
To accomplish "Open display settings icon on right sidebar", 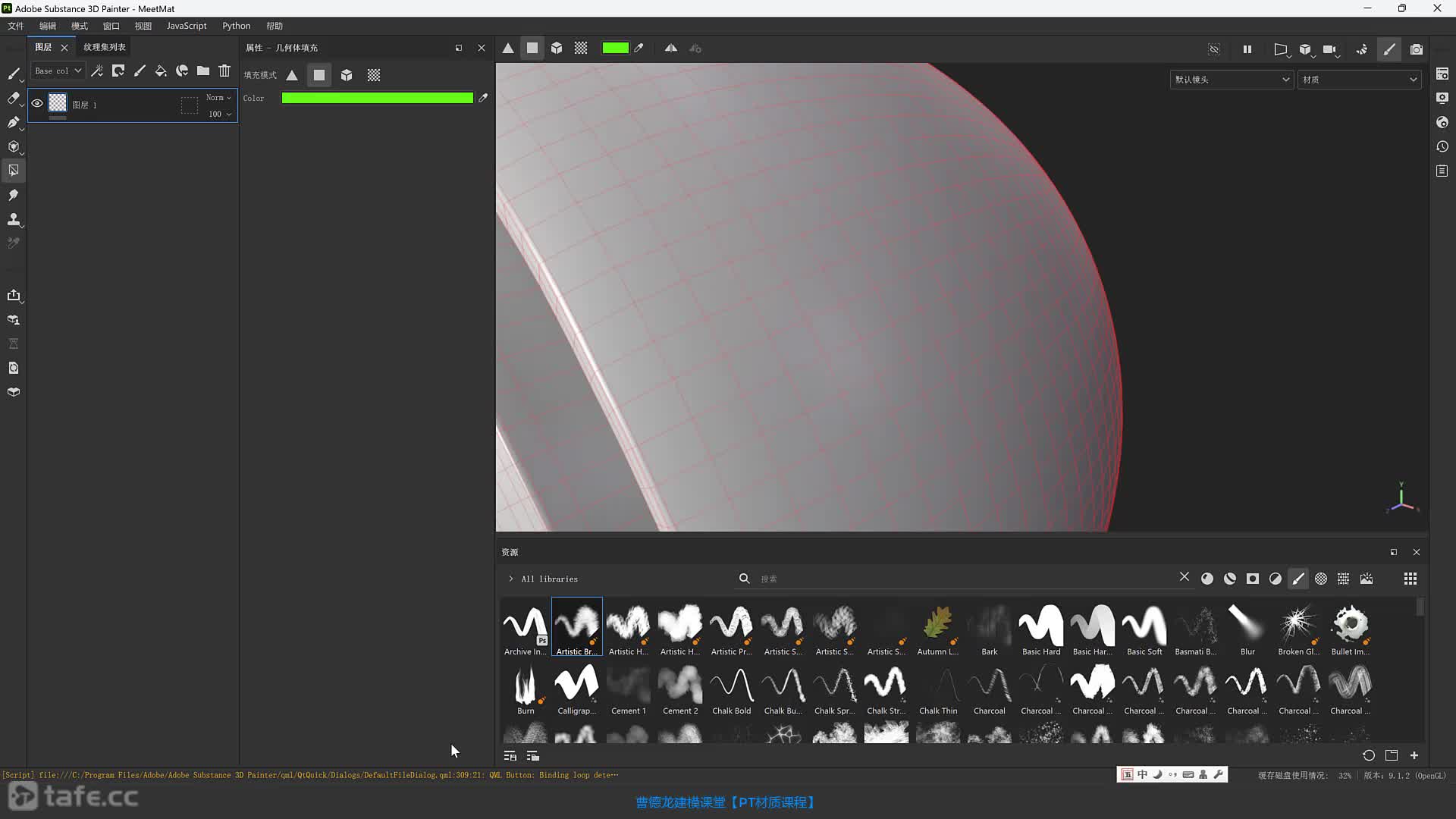I will pos(1442,98).
